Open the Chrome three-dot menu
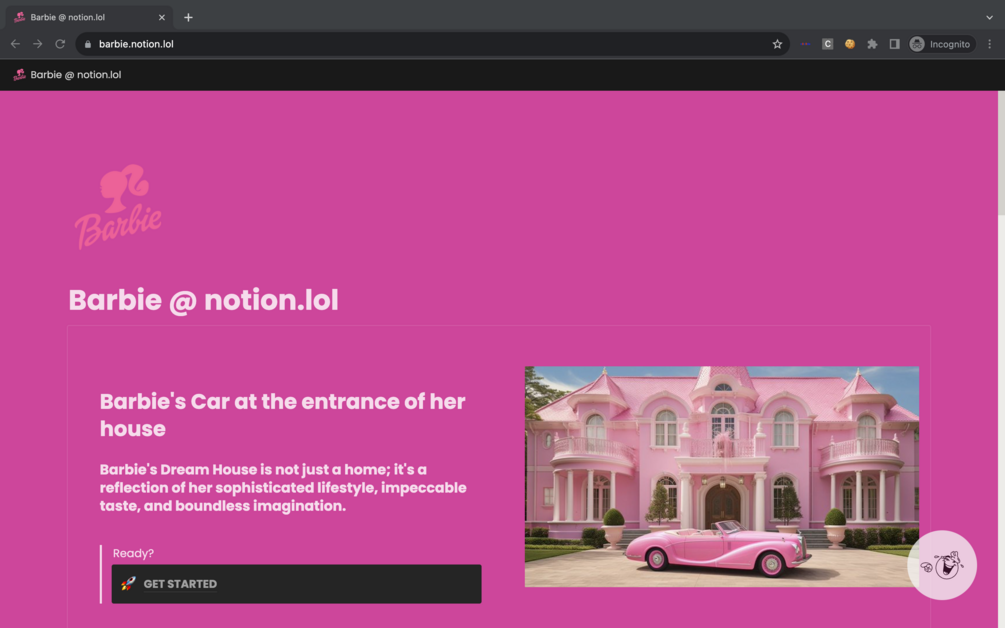 (990, 44)
